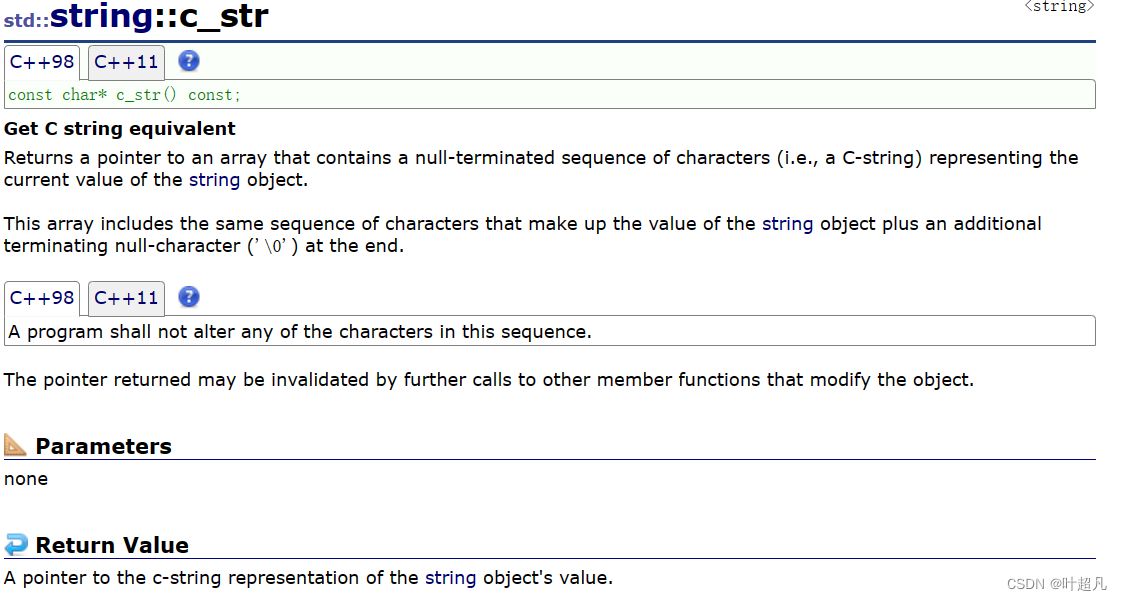
Task: Click the 'A program shall not alter' note box
Action: [549, 332]
